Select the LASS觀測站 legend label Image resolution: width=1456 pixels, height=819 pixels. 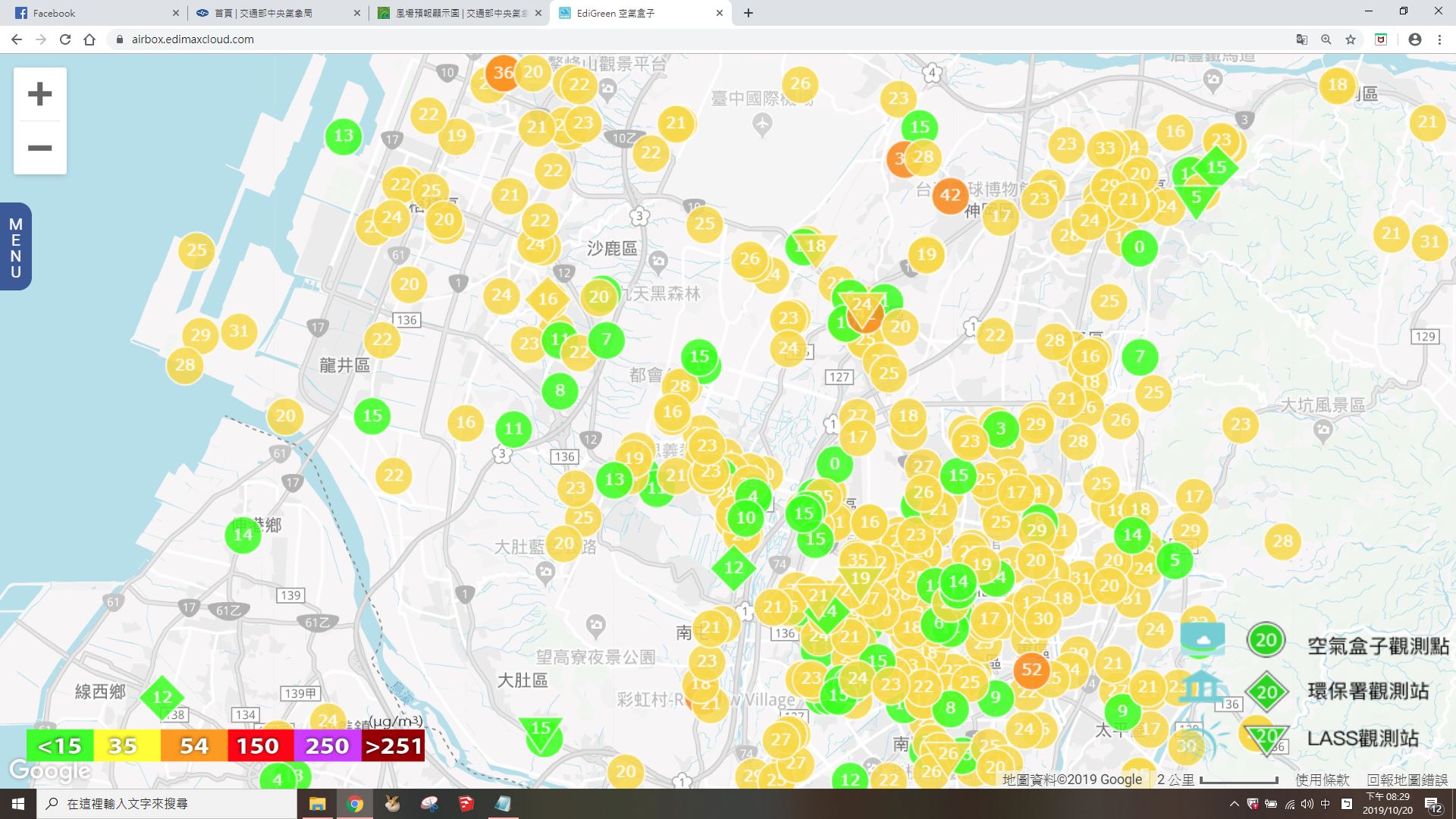click(x=1363, y=738)
